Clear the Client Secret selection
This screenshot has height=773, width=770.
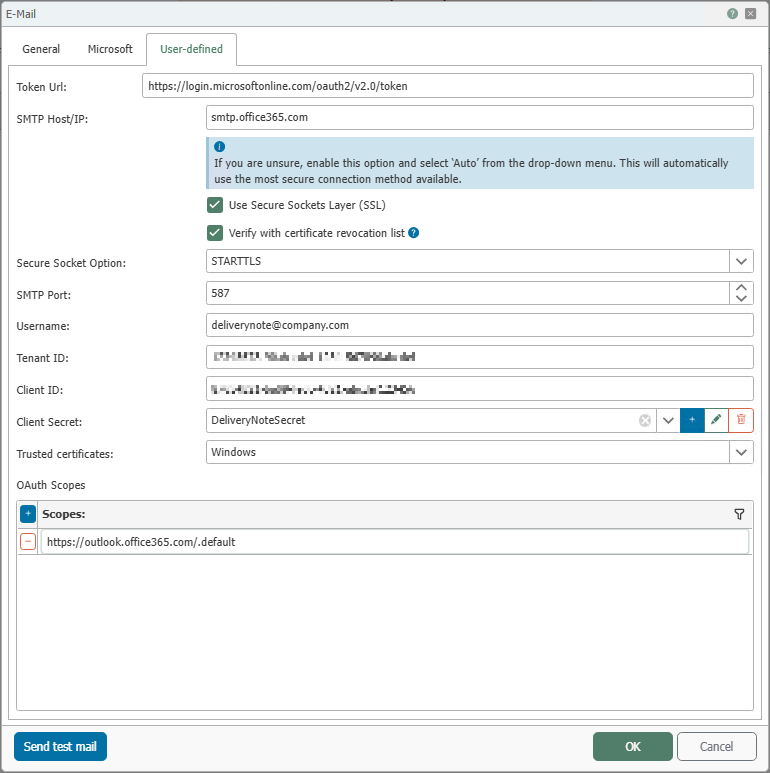[x=645, y=421]
